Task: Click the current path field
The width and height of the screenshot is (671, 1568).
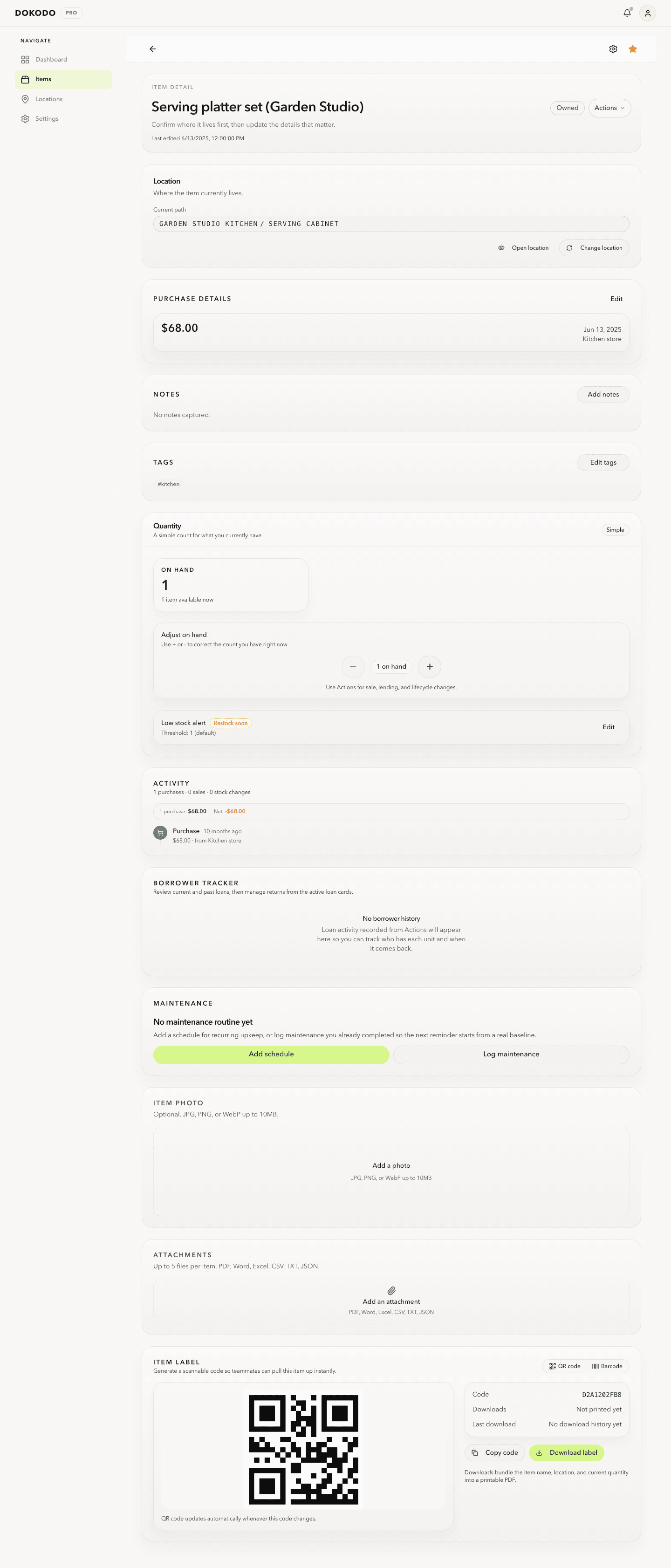Action: click(391, 224)
